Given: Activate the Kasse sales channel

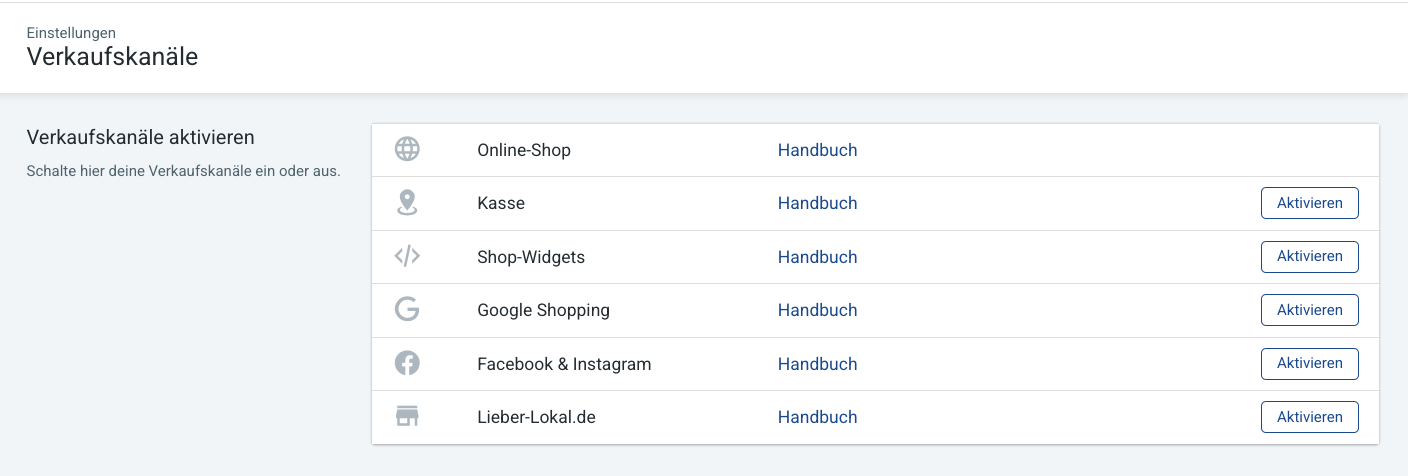Looking at the screenshot, I should [1310, 203].
